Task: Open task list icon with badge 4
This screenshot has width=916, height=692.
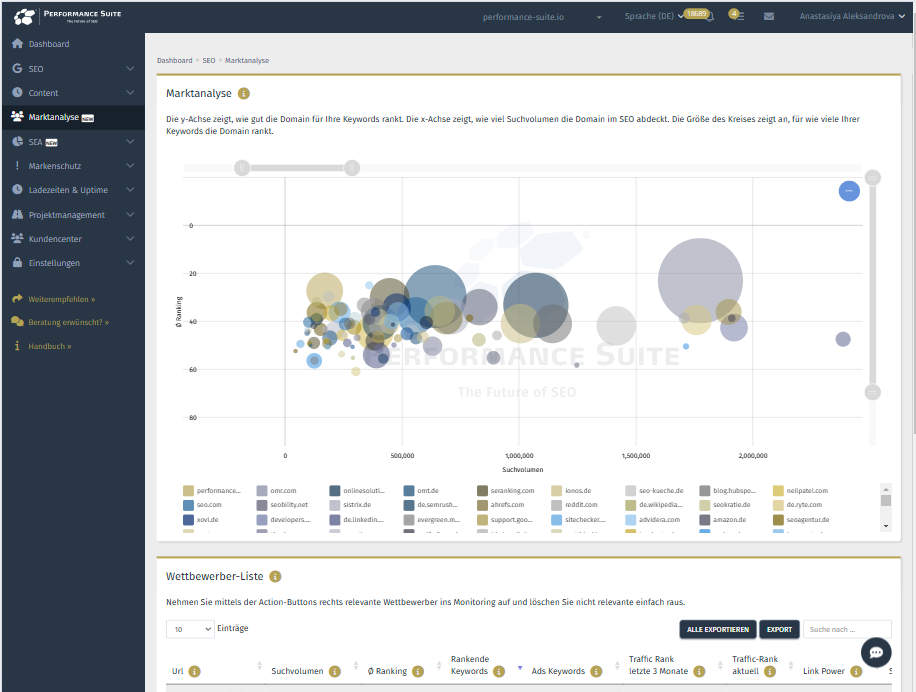Action: pos(740,16)
